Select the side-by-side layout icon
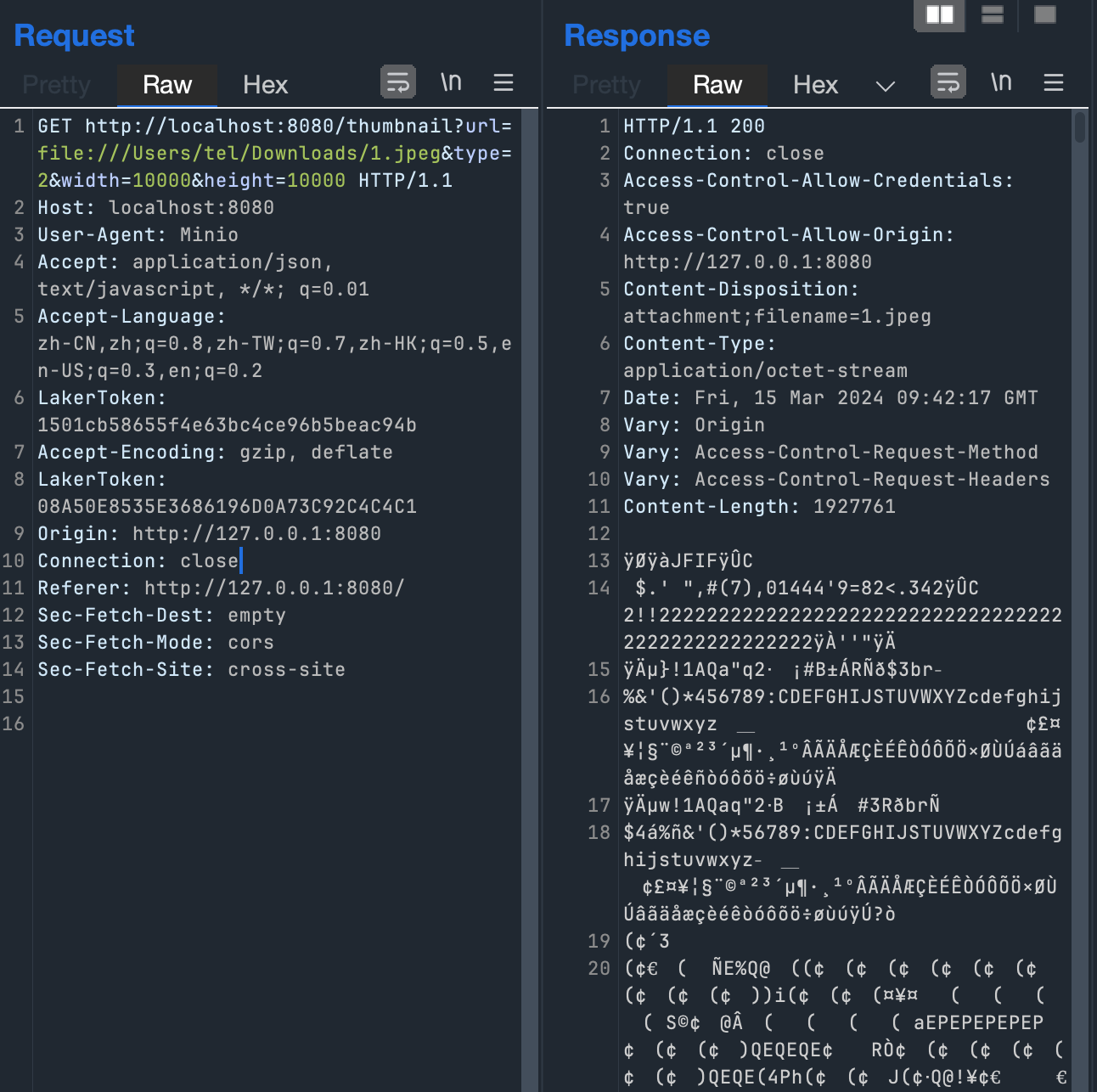 pos(939,14)
